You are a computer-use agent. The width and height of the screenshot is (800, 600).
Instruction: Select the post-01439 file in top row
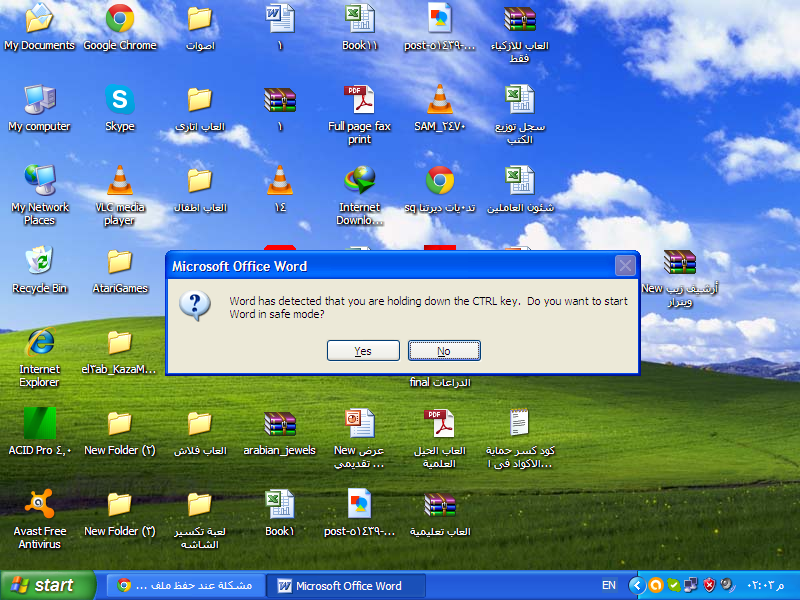pyautogui.click(x=440, y=27)
